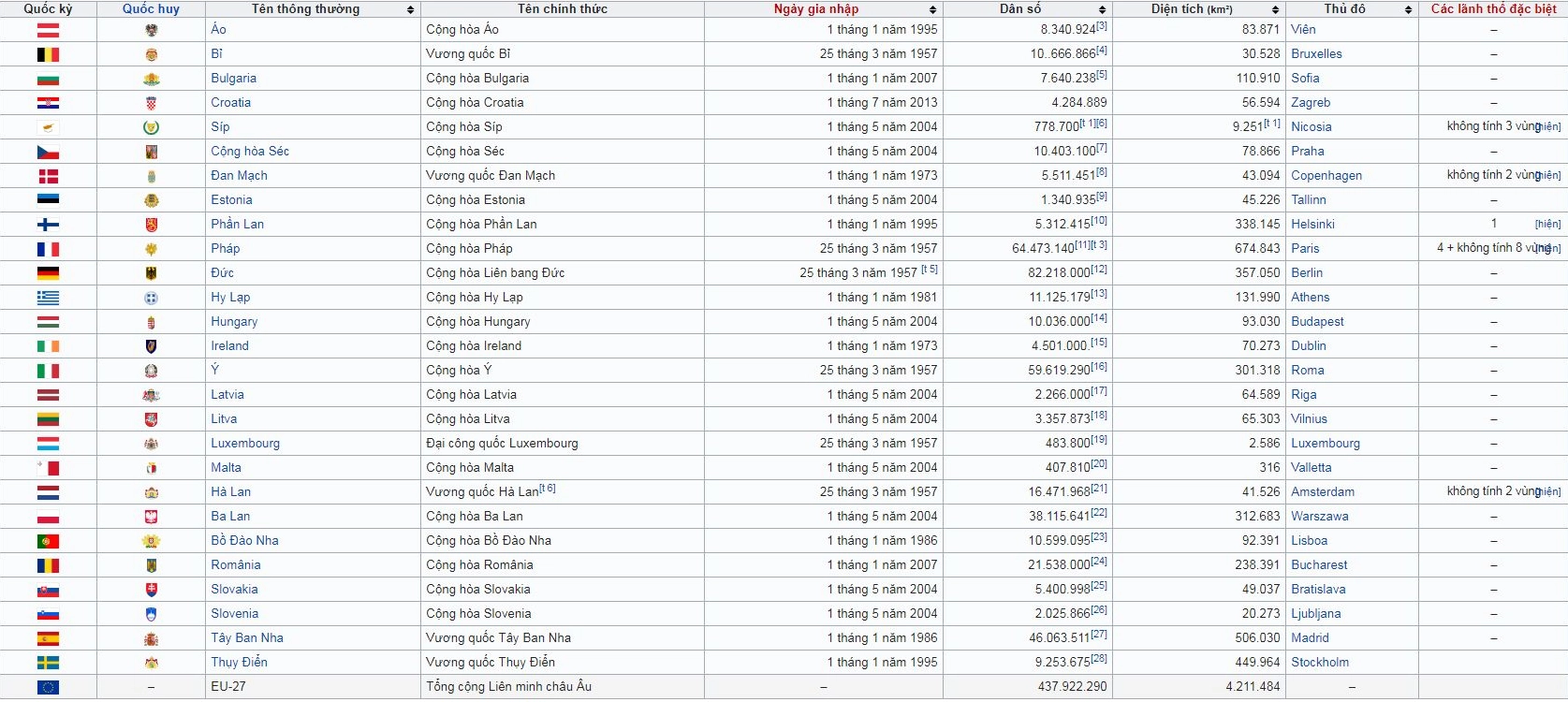Image resolution: width=1568 pixels, height=702 pixels.
Task: Sort table by Dân số column arrows
Action: coord(1103,9)
